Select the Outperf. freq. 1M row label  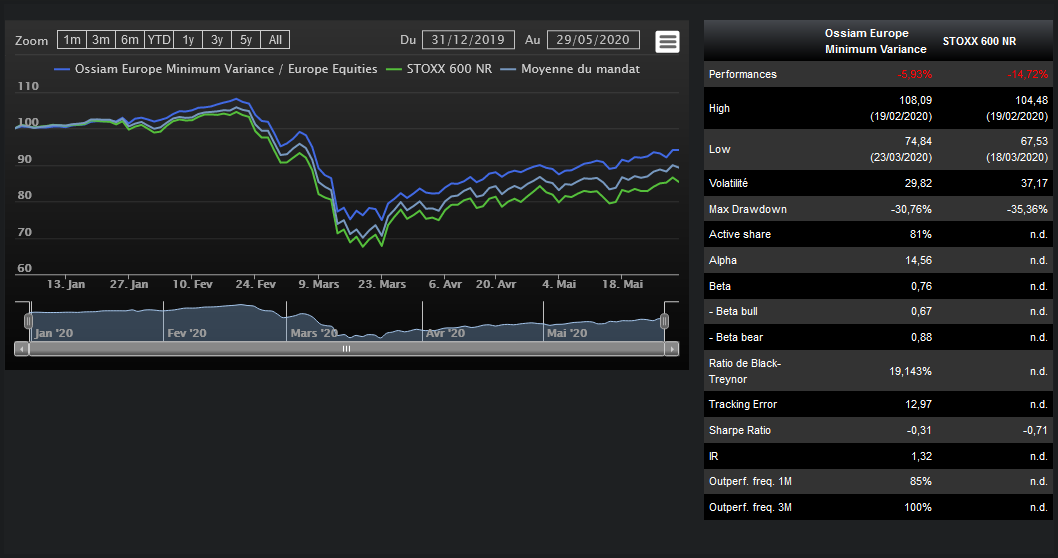coord(750,481)
